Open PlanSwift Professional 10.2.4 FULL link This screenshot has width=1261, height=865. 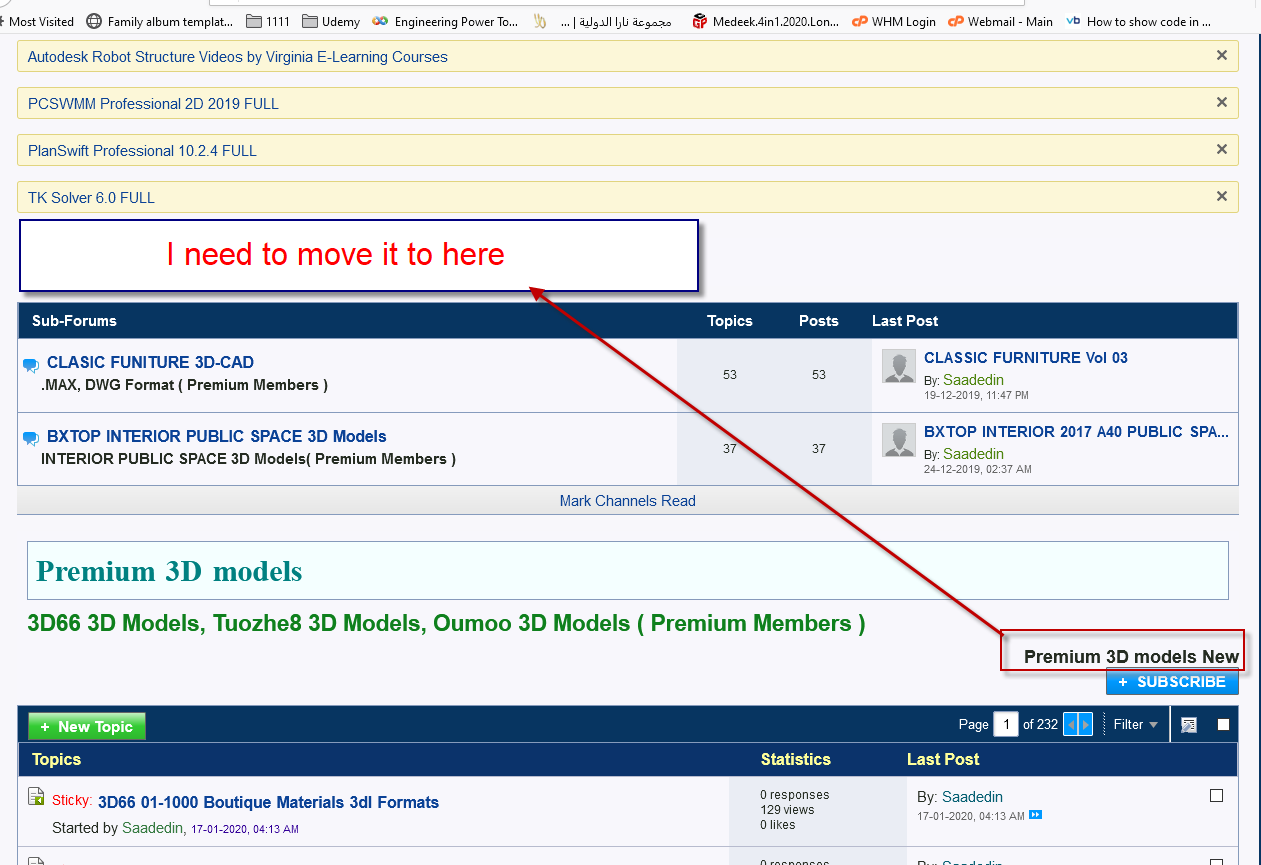pos(142,151)
